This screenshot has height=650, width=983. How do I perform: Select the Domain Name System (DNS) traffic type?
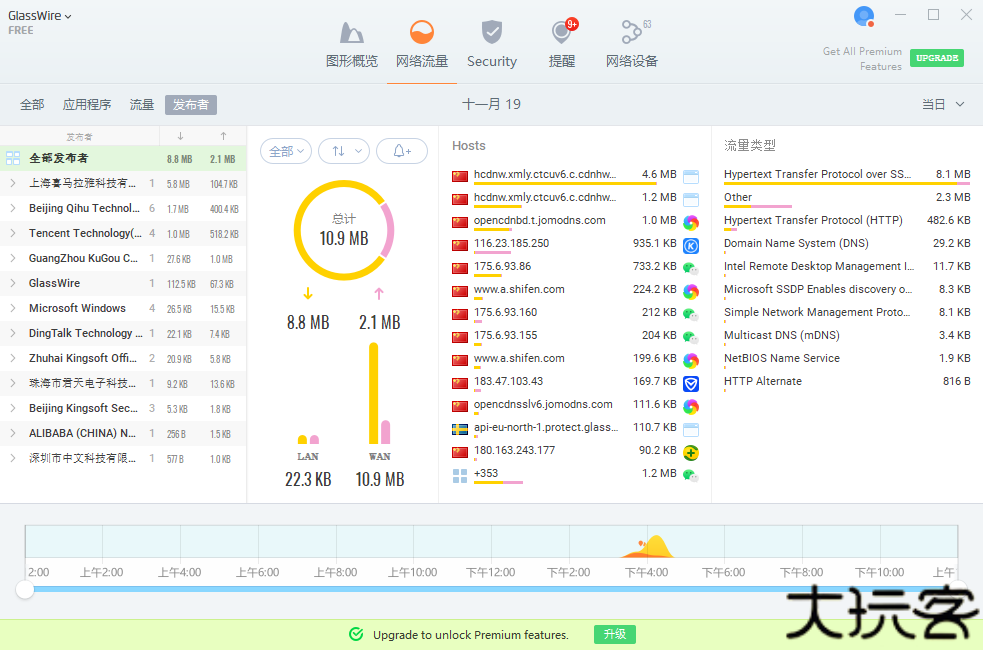click(847, 244)
